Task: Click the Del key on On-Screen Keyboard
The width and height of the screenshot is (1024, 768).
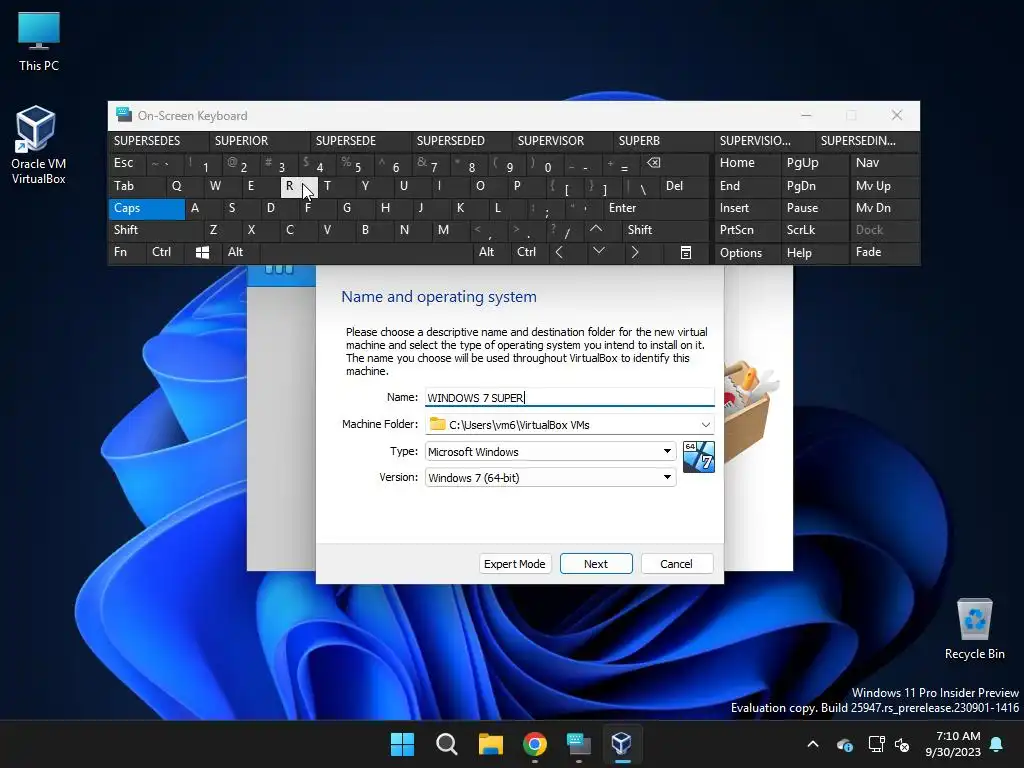Action: [x=684, y=186]
